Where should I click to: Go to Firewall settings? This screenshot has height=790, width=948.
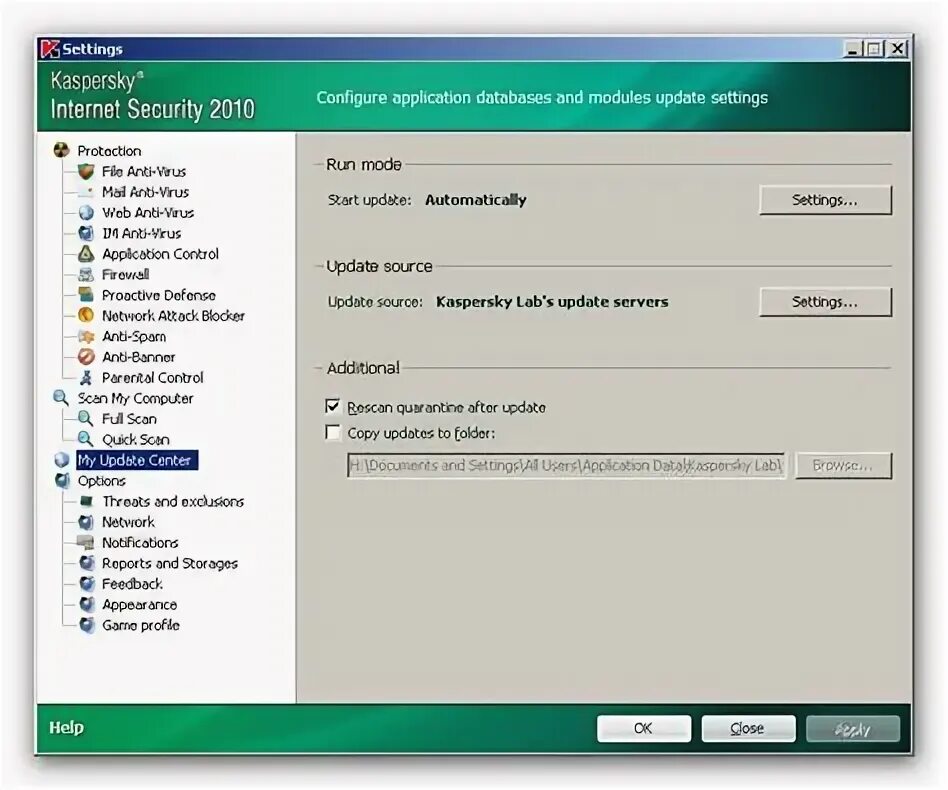[125, 274]
